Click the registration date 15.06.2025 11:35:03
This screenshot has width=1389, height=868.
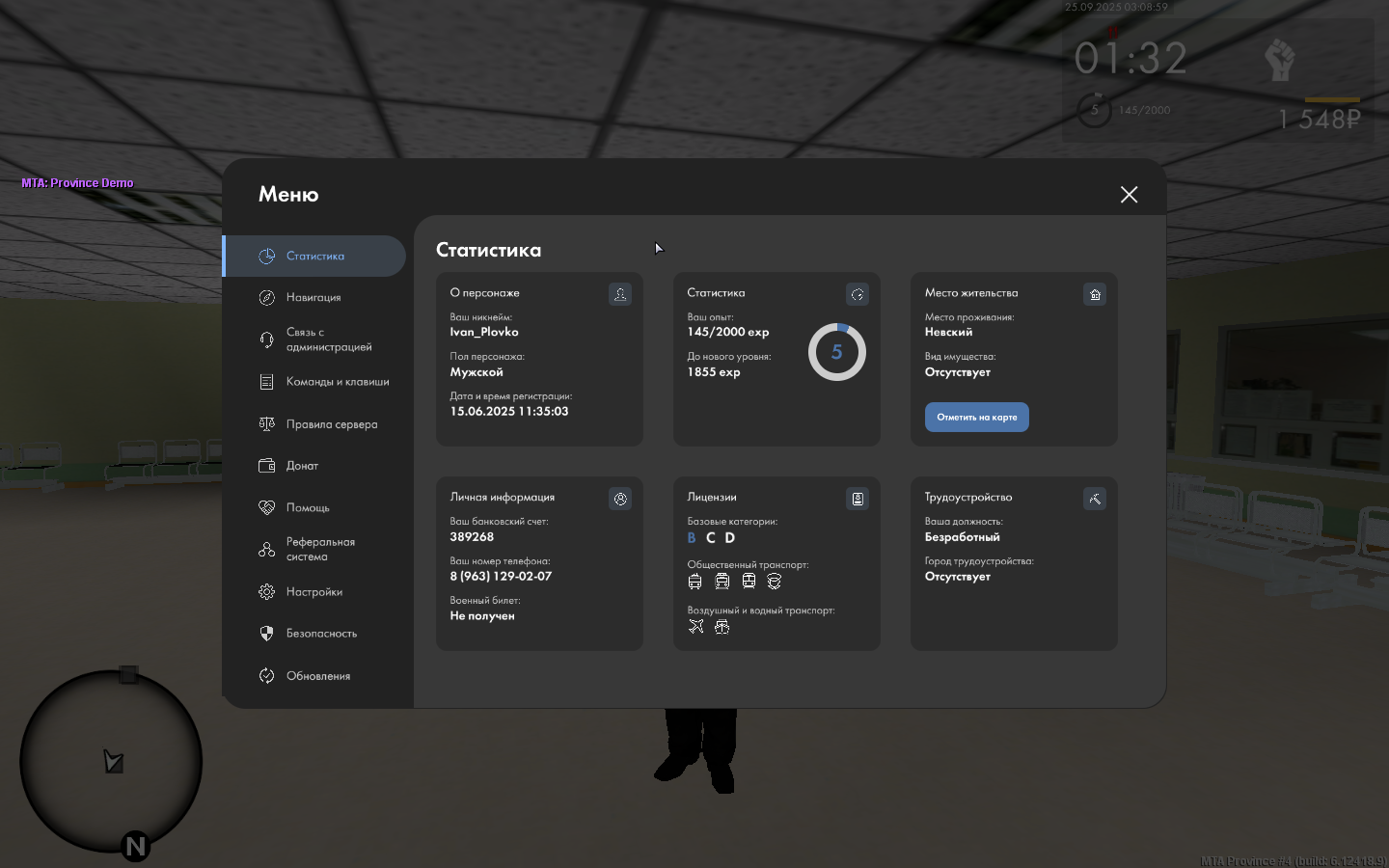click(x=509, y=411)
